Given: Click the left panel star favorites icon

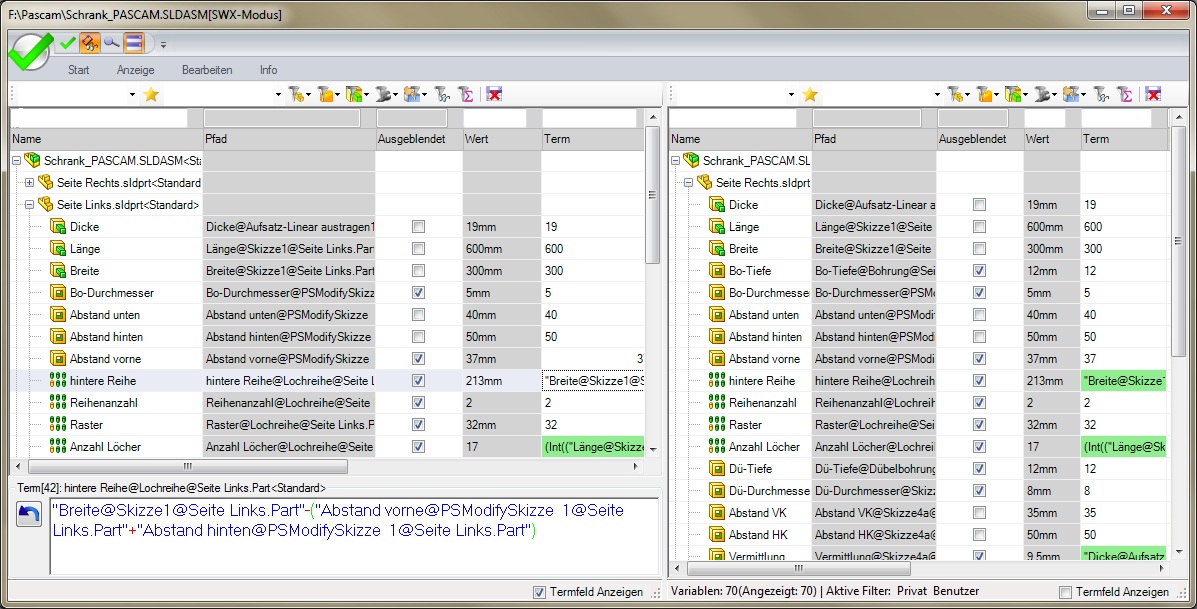Looking at the screenshot, I should 151,94.
